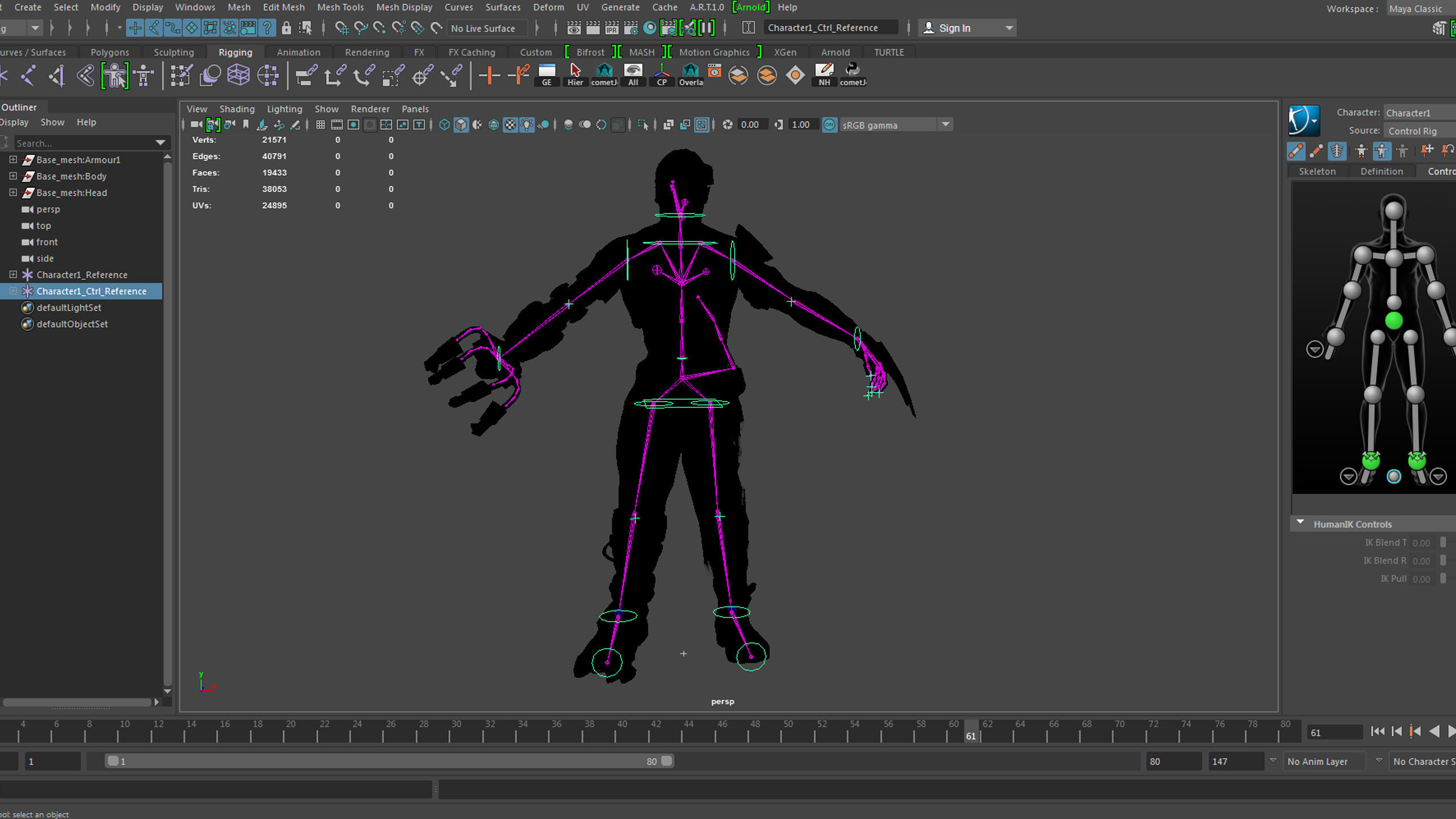This screenshot has height=819, width=1456.
Task: Toggle smooth shade all cube icon
Action: (x=461, y=125)
